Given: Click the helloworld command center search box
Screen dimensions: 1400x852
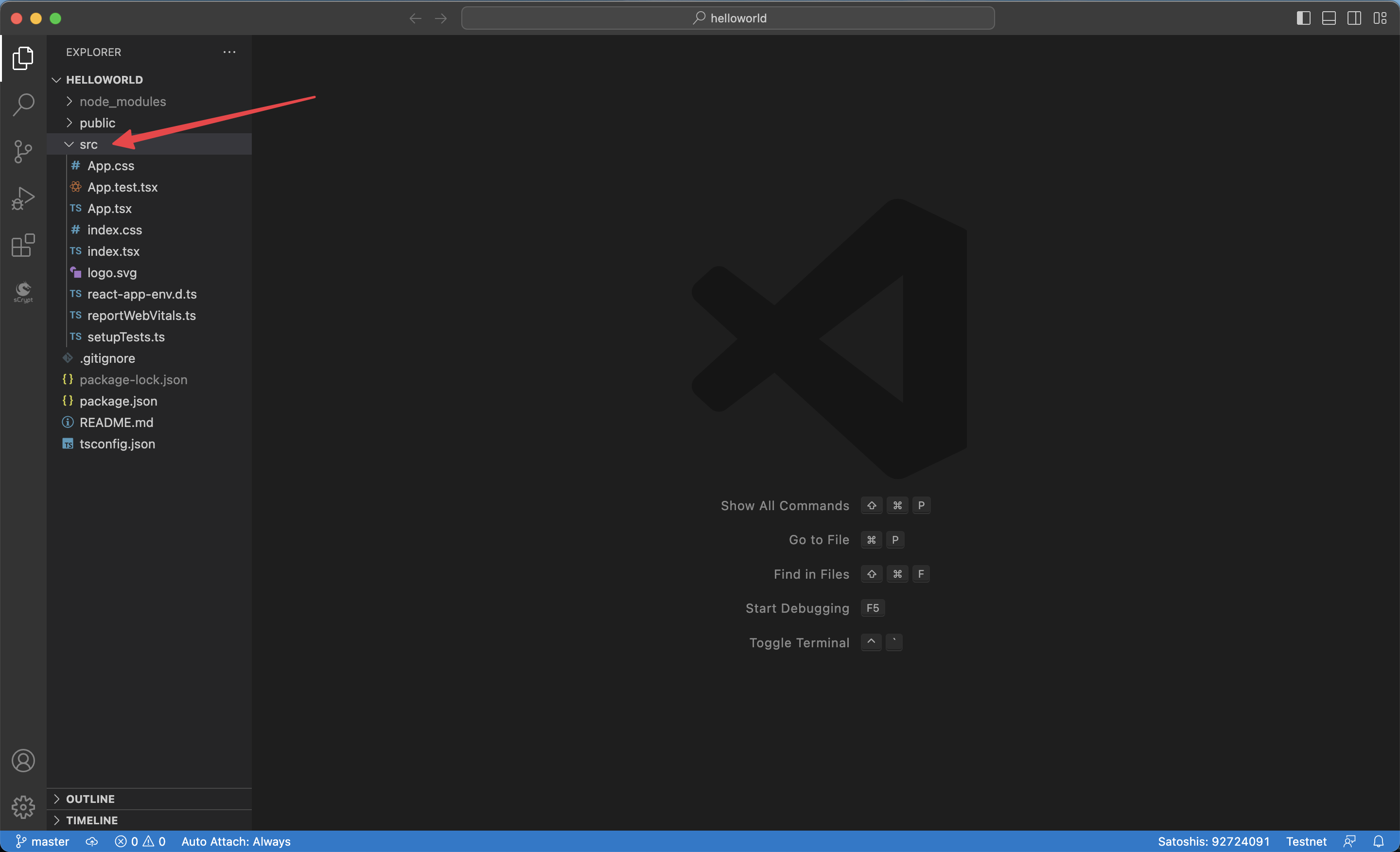Looking at the screenshot, I should pos(728,18).
